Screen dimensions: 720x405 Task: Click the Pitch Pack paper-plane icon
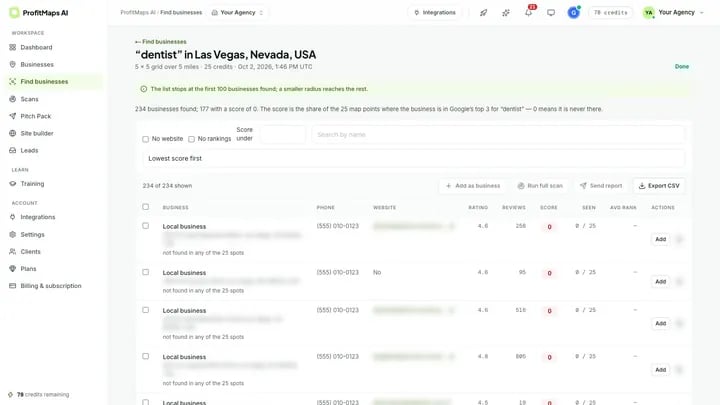[x=12, y=116]
